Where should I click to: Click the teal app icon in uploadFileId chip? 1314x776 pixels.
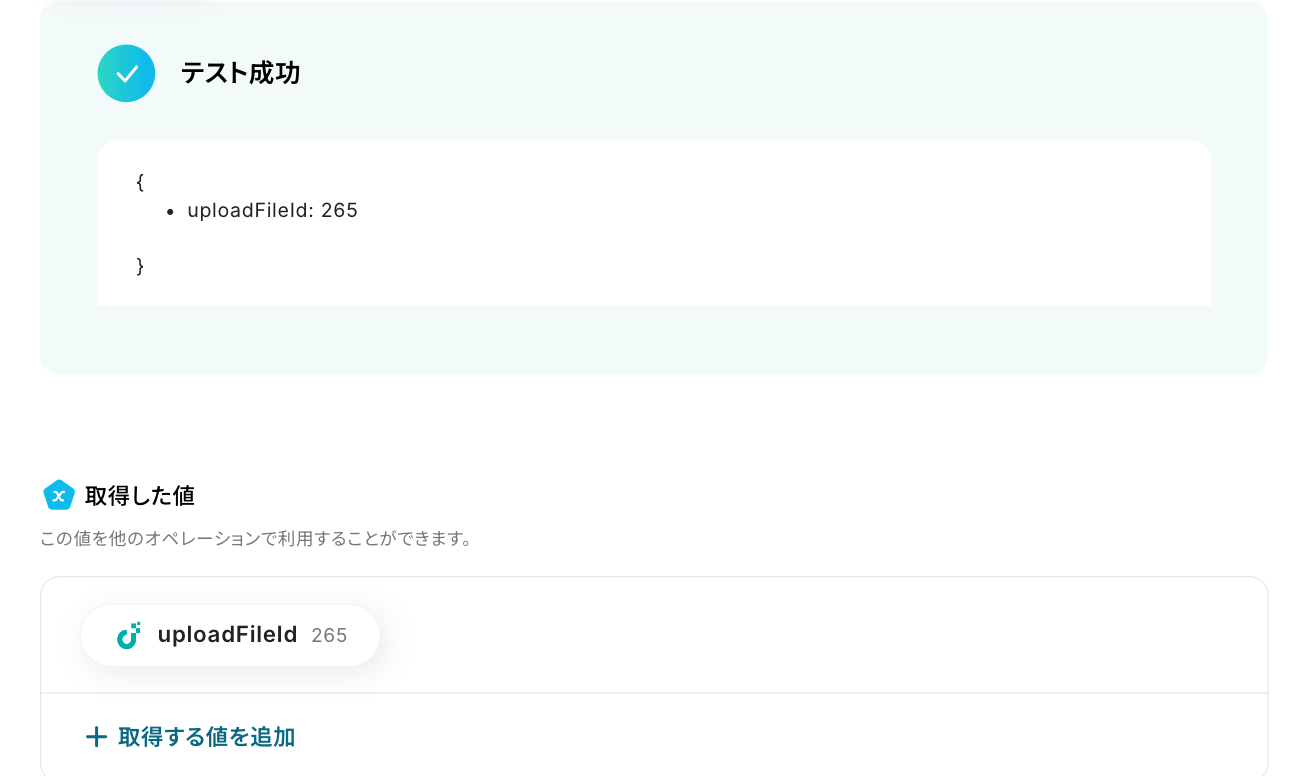(128, 635)
